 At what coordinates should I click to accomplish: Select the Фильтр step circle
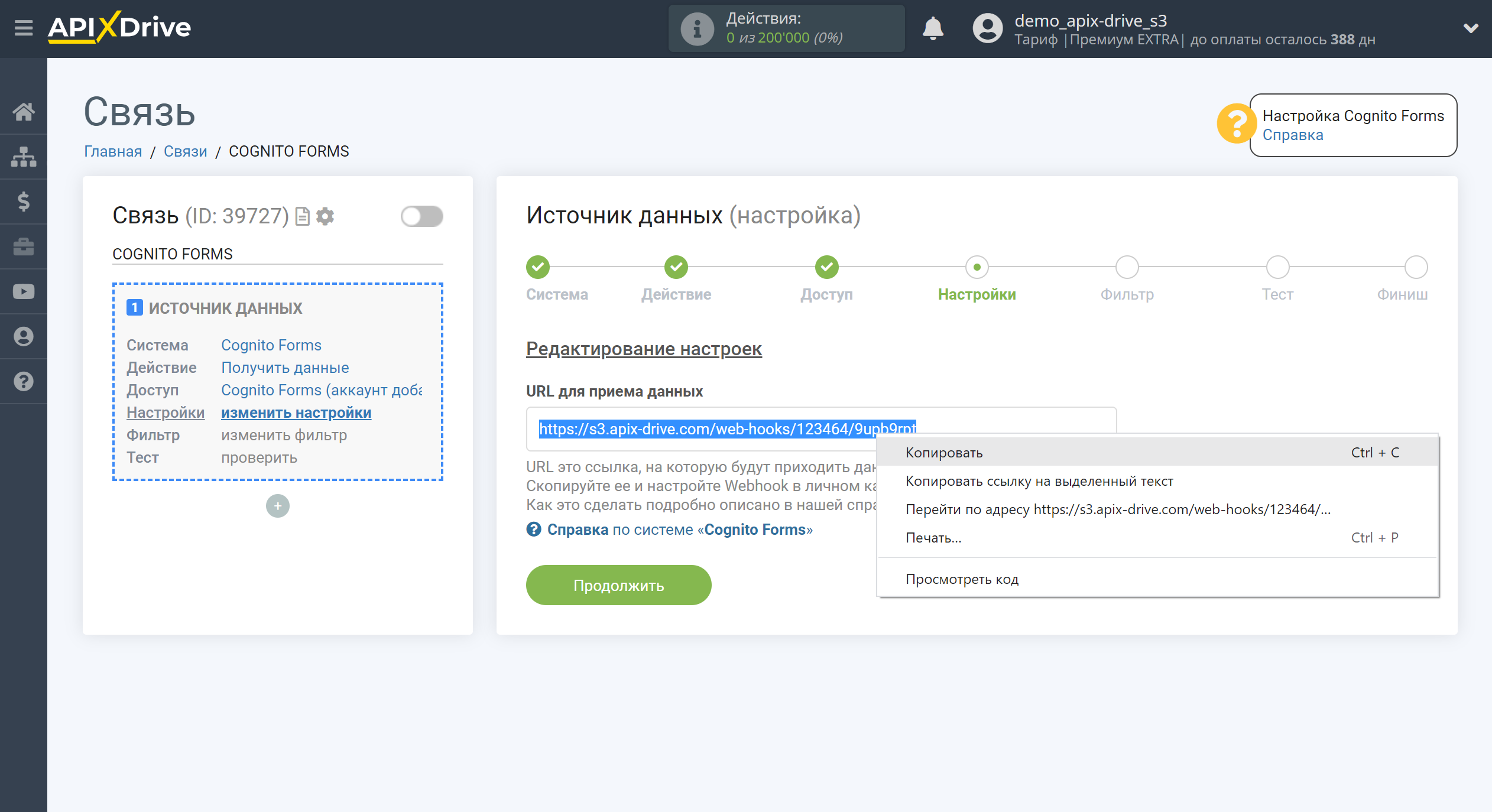point(1127,267)
